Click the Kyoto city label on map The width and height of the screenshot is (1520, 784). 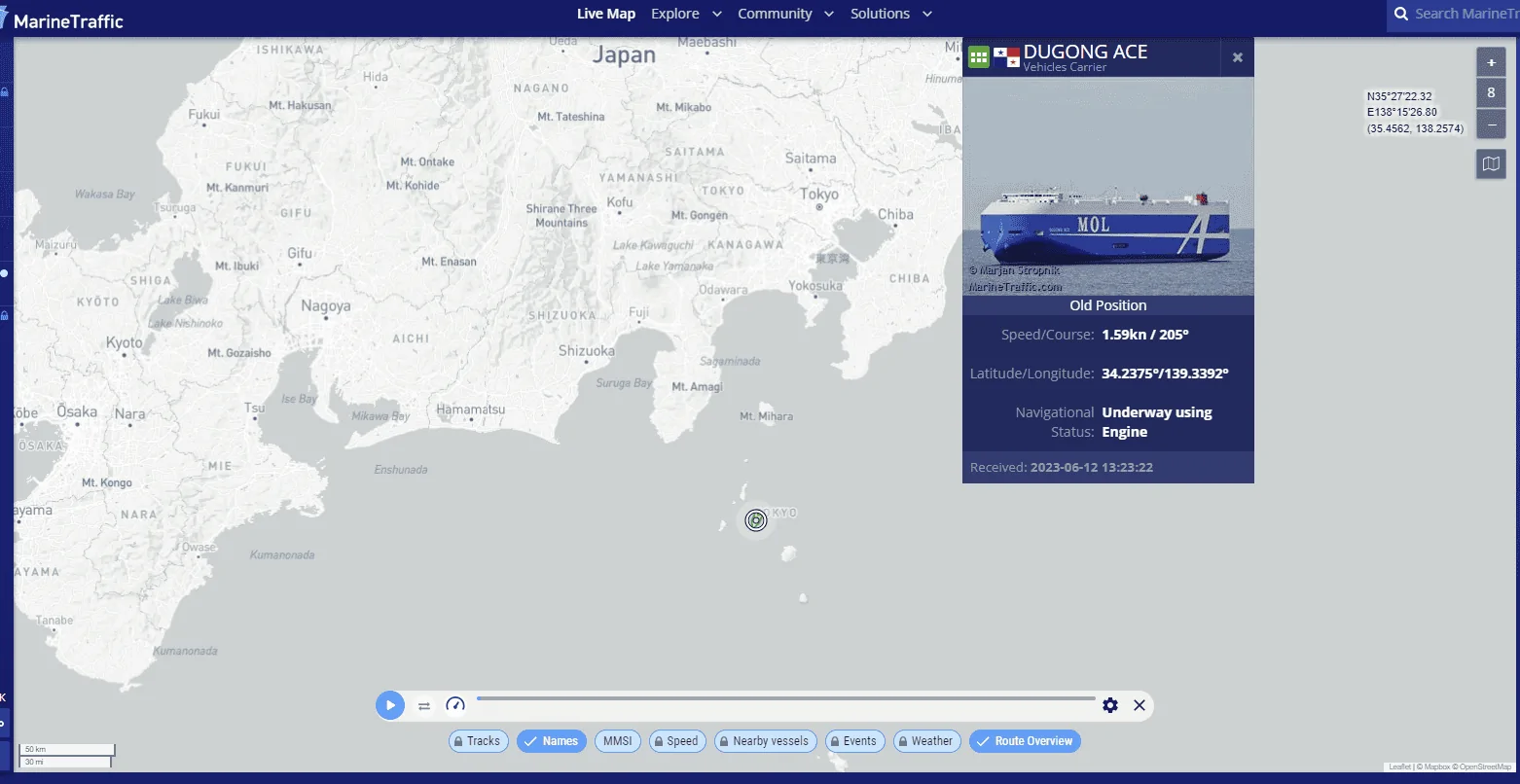[124, 342]
